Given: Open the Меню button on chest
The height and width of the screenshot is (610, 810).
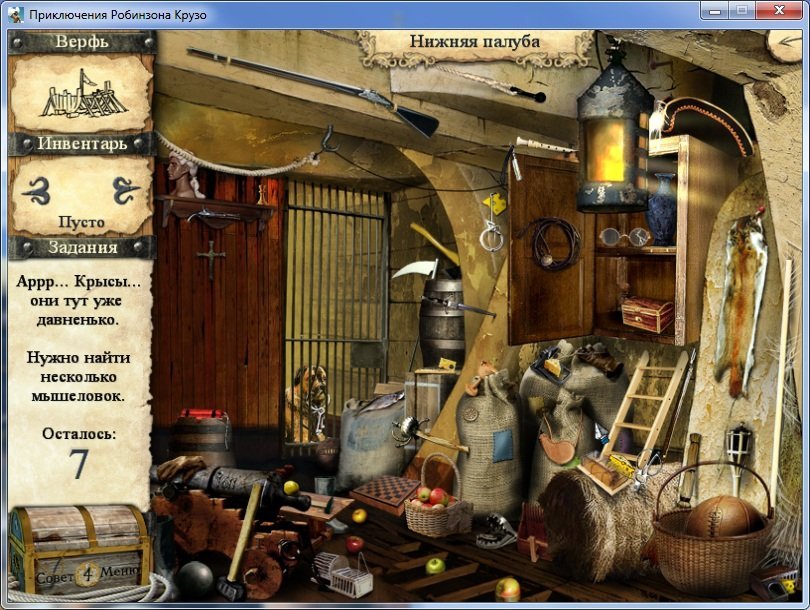Looking at the screenshot, I should coord(120,572).
